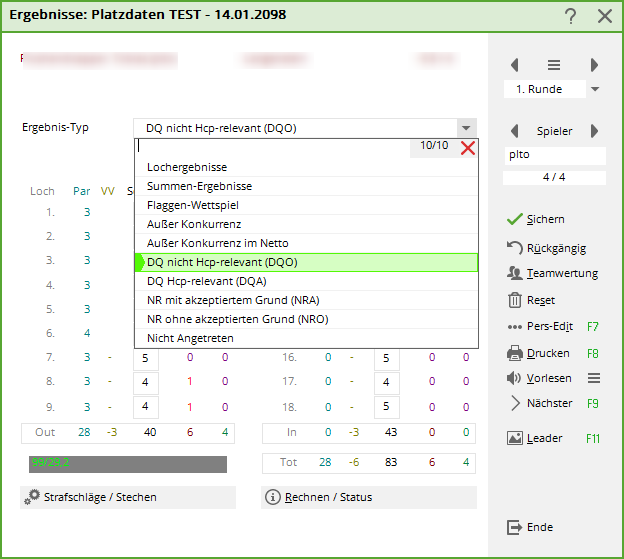Clear the dropdown filter with red X
The height and width of the screenshot is (559, 624).
click(x=468, y=148)
